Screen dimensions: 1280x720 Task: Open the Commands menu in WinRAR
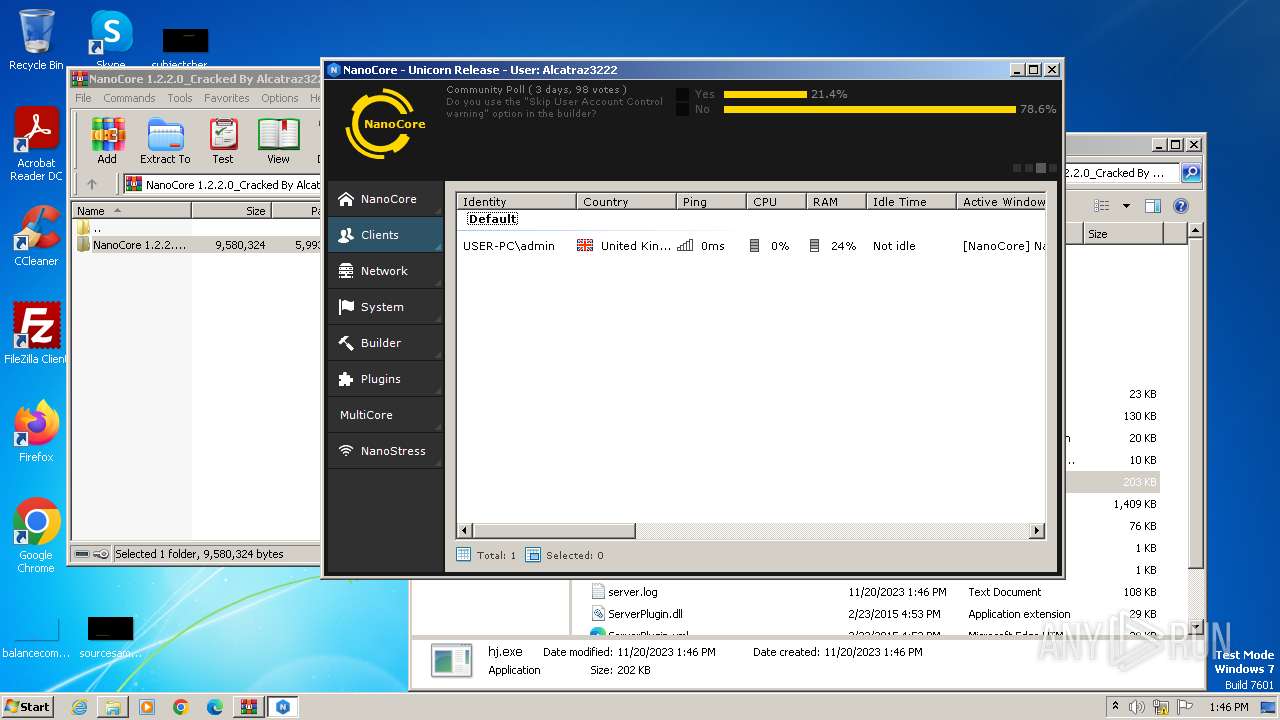click(x=129, y=98)
